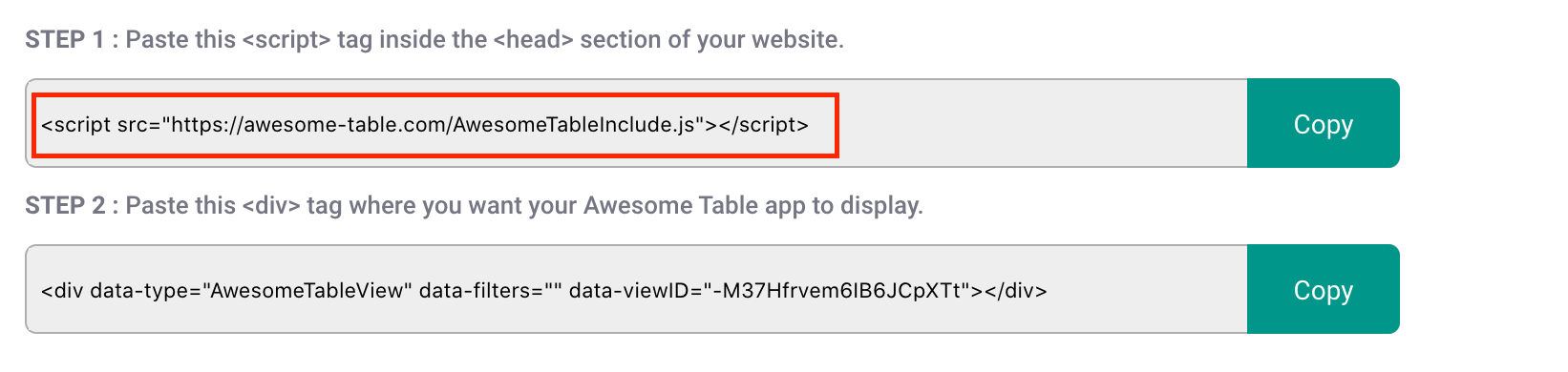Screen dimensions: 1568x372
Task: Click the opening <script text in Step 1 code
Action: (x=76, y=124)
